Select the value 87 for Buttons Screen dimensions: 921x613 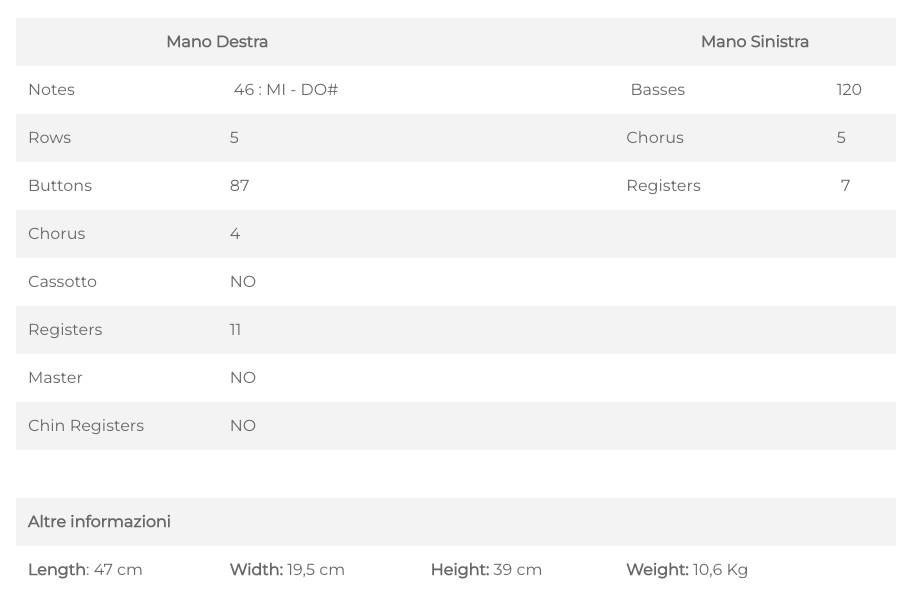coord(240,186)
